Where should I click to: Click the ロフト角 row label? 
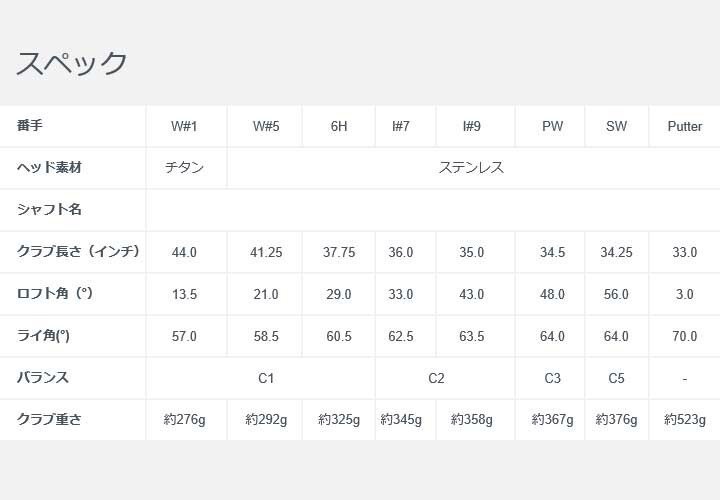tap(55, 294)
